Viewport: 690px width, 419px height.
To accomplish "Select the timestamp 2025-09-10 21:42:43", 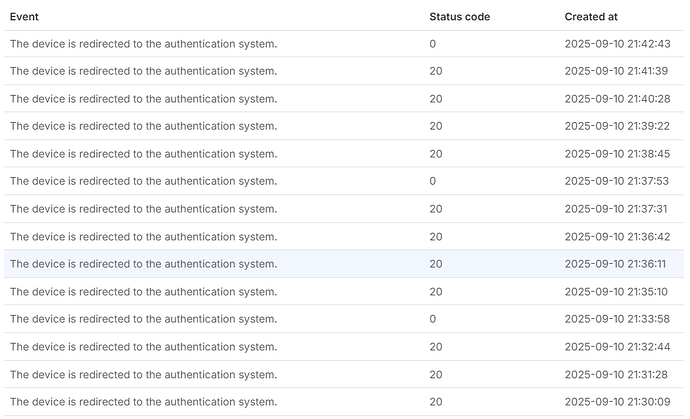I will click(x=623, y=44).
